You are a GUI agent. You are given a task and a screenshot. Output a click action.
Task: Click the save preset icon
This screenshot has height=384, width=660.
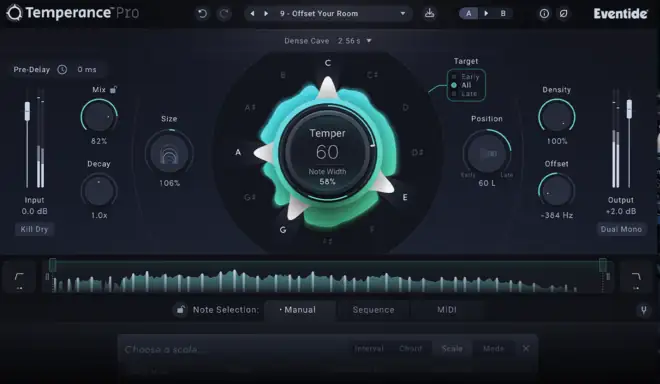click(x=429, y=13)
